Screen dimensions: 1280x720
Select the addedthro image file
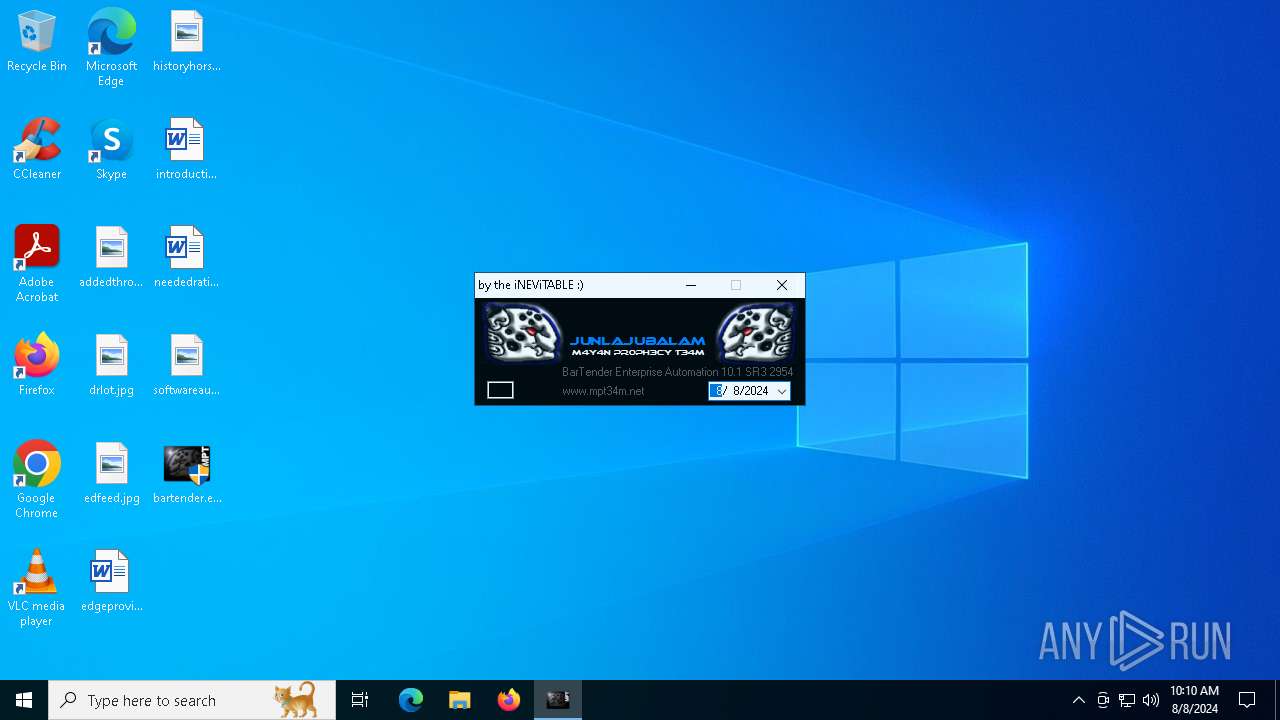click(x=111, y=258)
